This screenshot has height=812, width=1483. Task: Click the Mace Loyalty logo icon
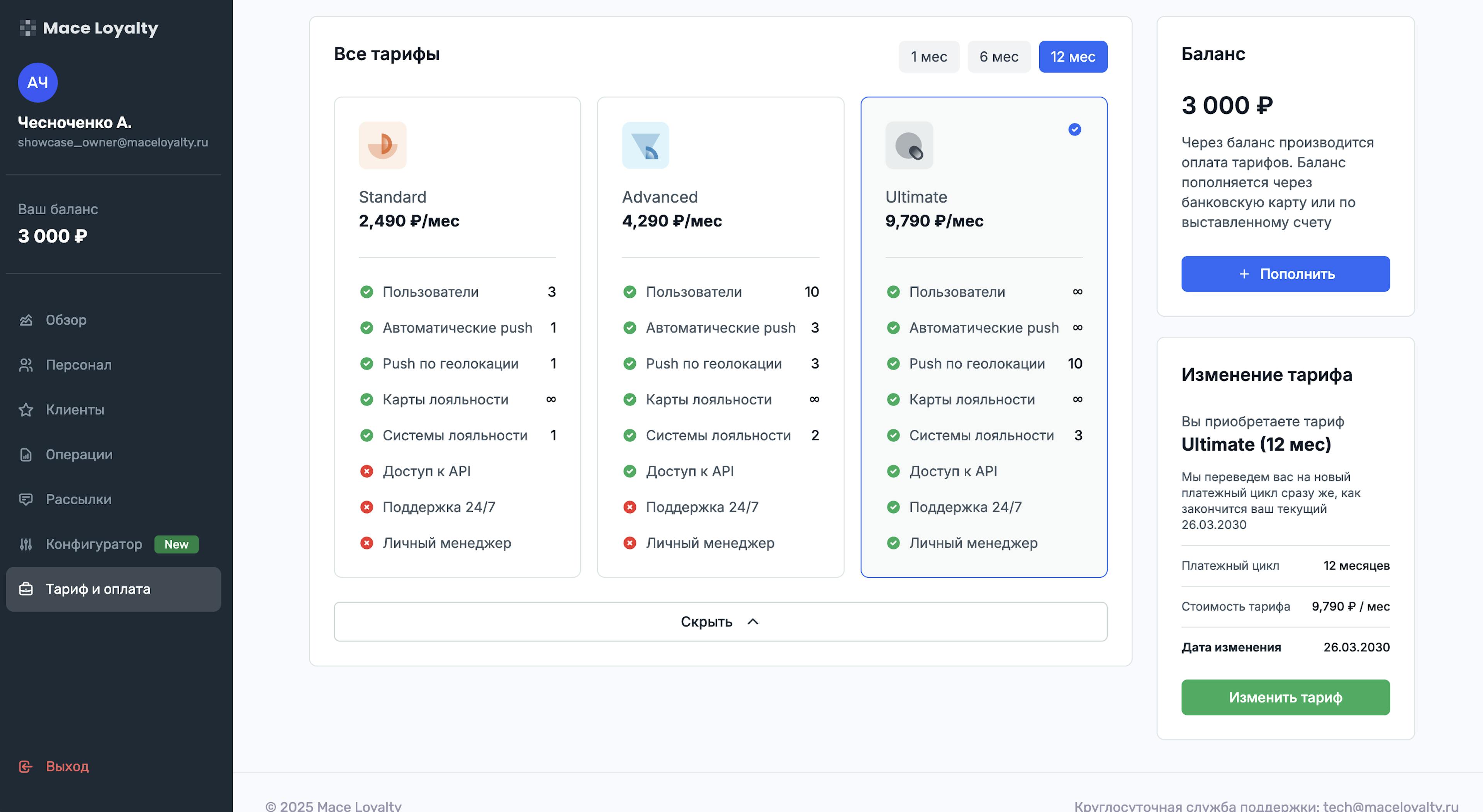pyautogui.click(x=28, y=28)
